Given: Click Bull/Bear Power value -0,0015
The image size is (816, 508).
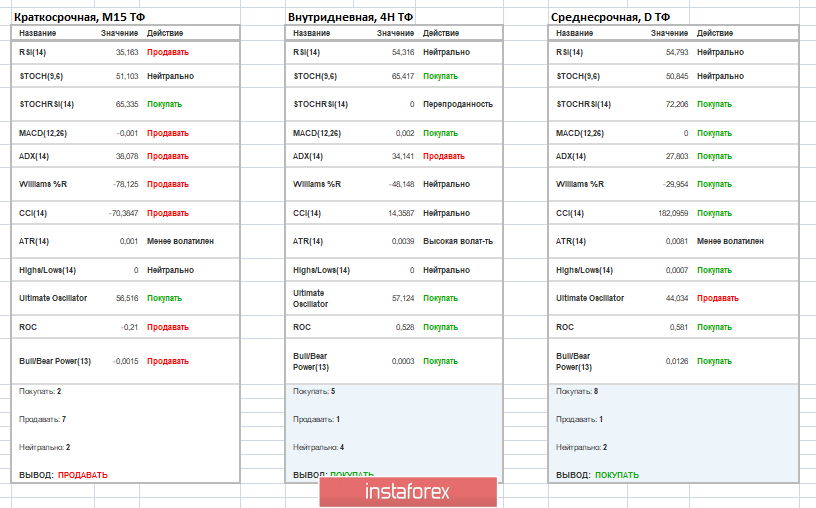Looking at the screenshot, I should point(126,361).
